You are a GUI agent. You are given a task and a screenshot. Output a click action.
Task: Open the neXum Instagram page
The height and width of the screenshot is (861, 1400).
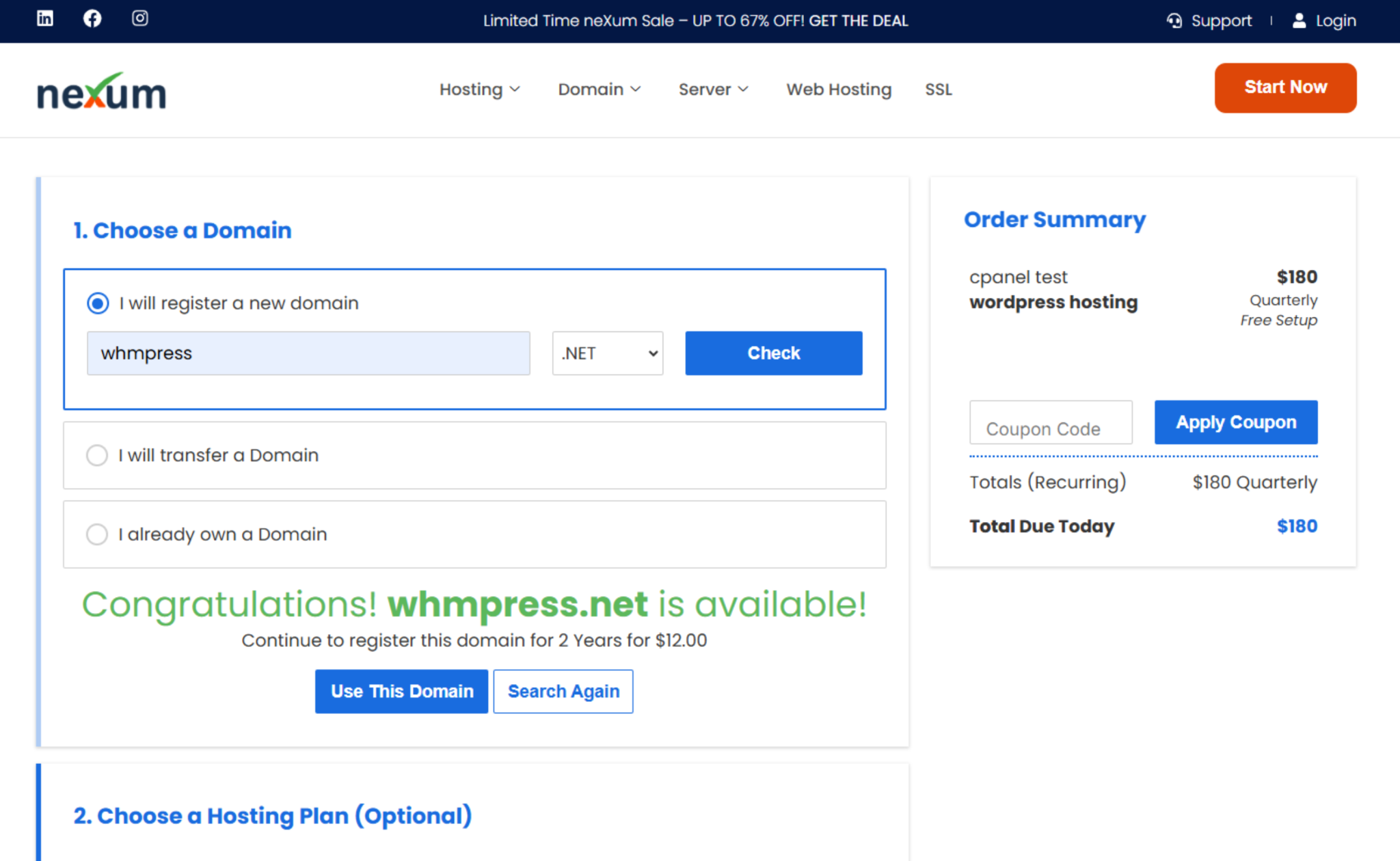click(x=139, y=18)
